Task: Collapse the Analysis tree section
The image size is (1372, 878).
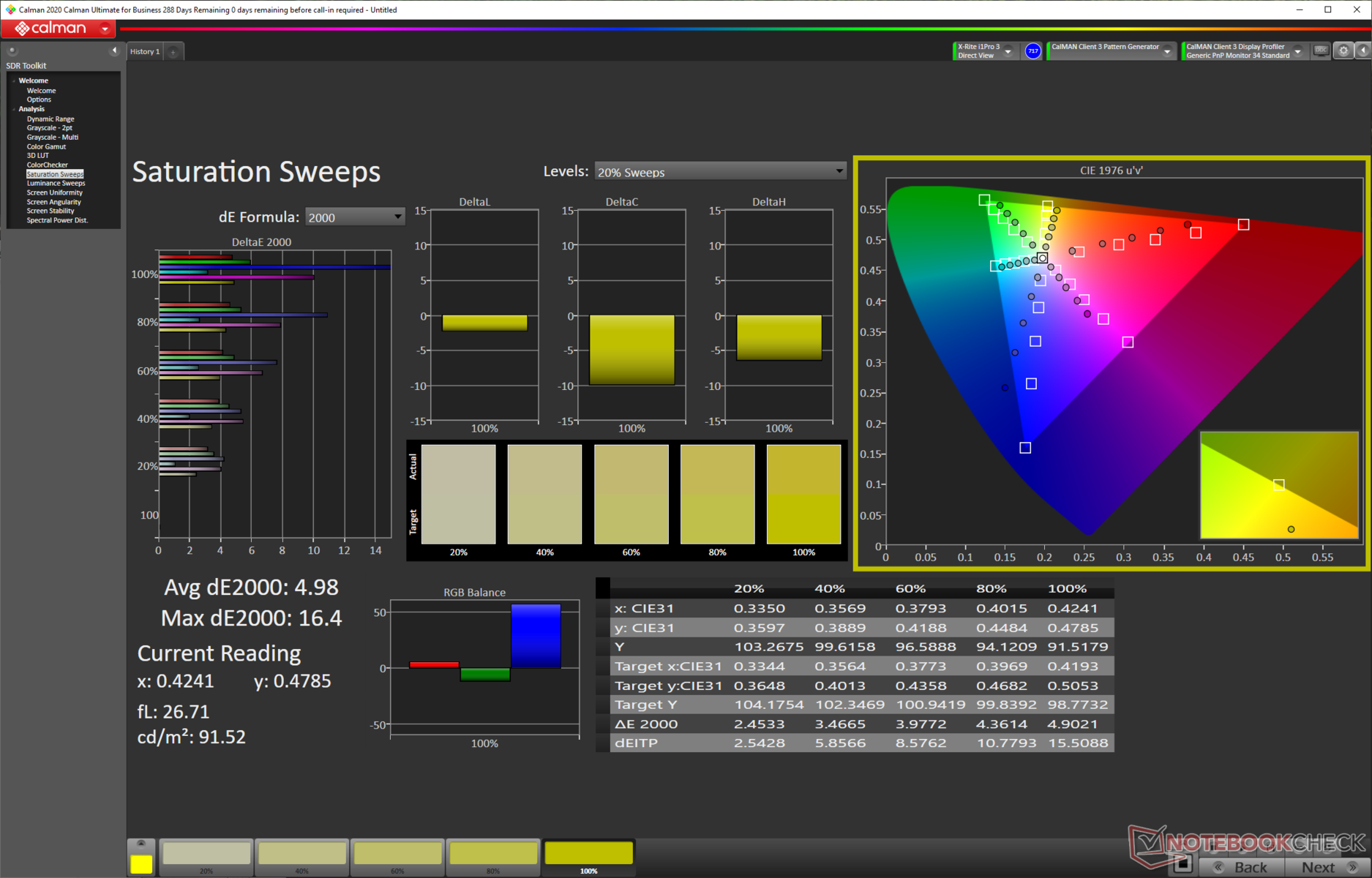Action: [14, 109]
